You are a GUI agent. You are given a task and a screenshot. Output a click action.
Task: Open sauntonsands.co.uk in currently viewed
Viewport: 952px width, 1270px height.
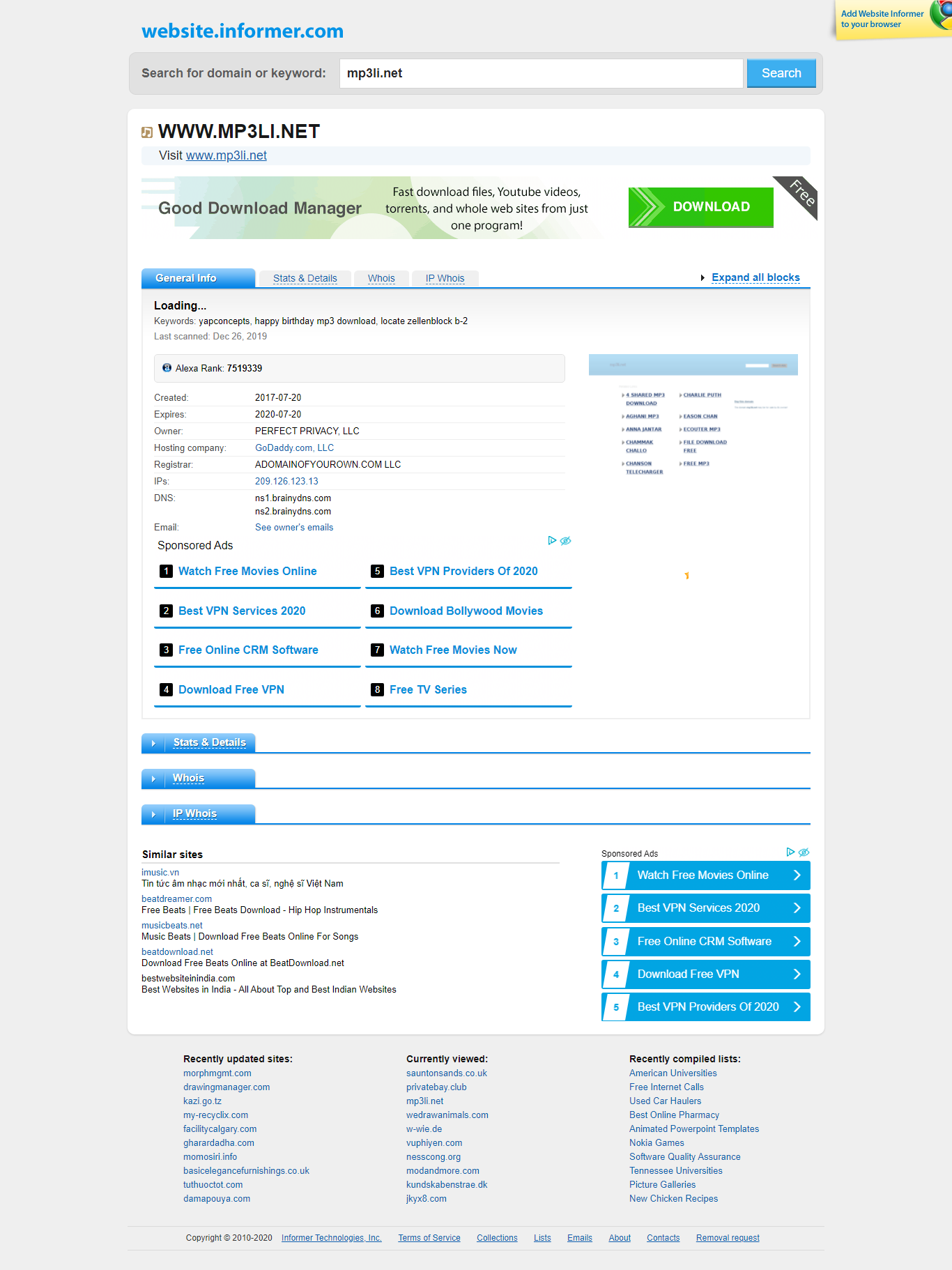pos(447,1073)
